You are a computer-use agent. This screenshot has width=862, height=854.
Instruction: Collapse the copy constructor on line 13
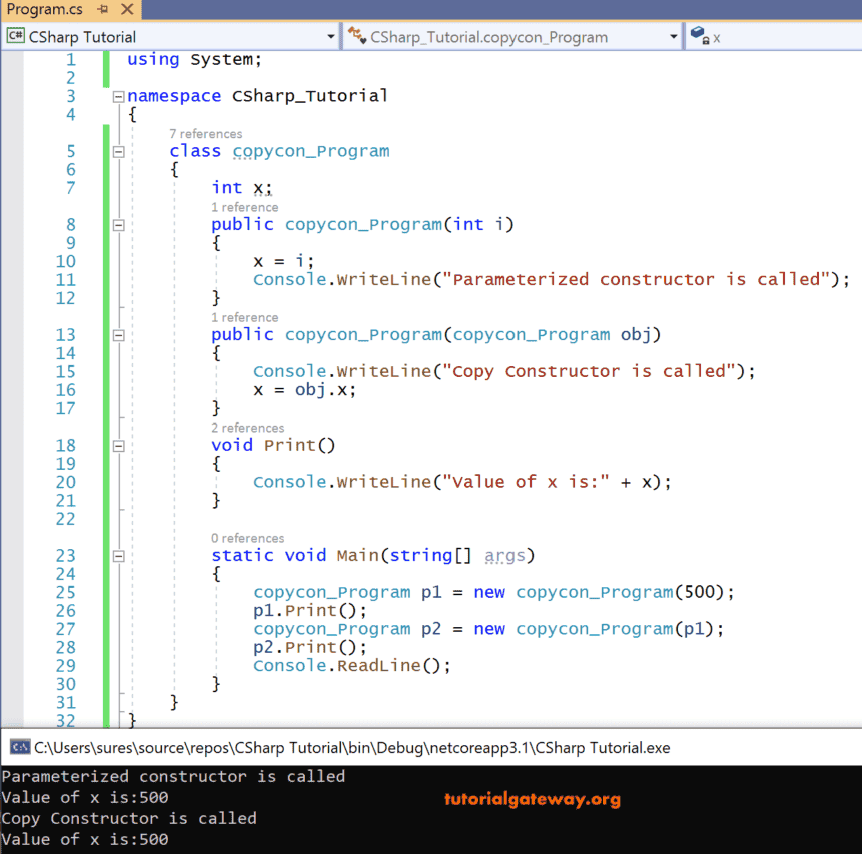pos(117,334)
